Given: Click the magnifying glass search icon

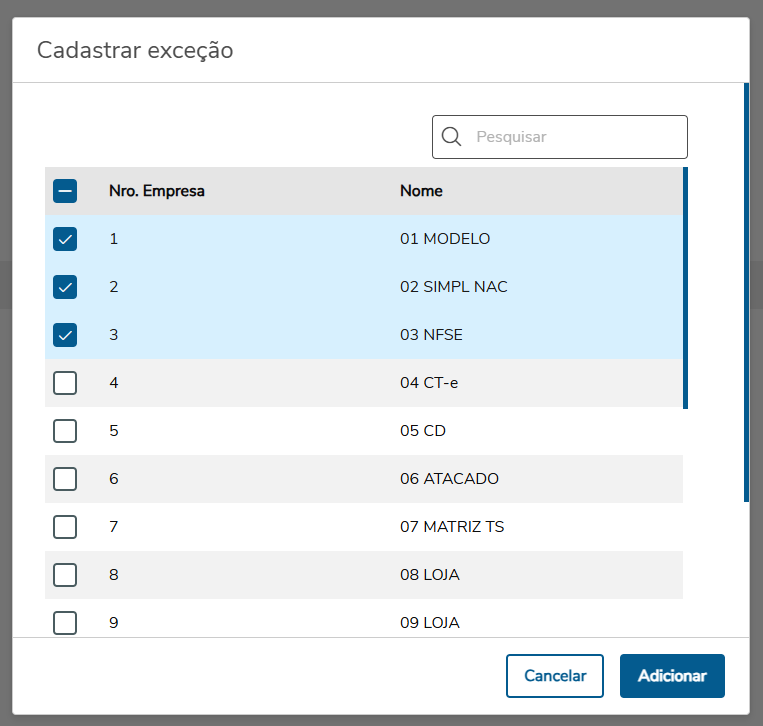Looking at the screenshot, I should tap(451, 137).
